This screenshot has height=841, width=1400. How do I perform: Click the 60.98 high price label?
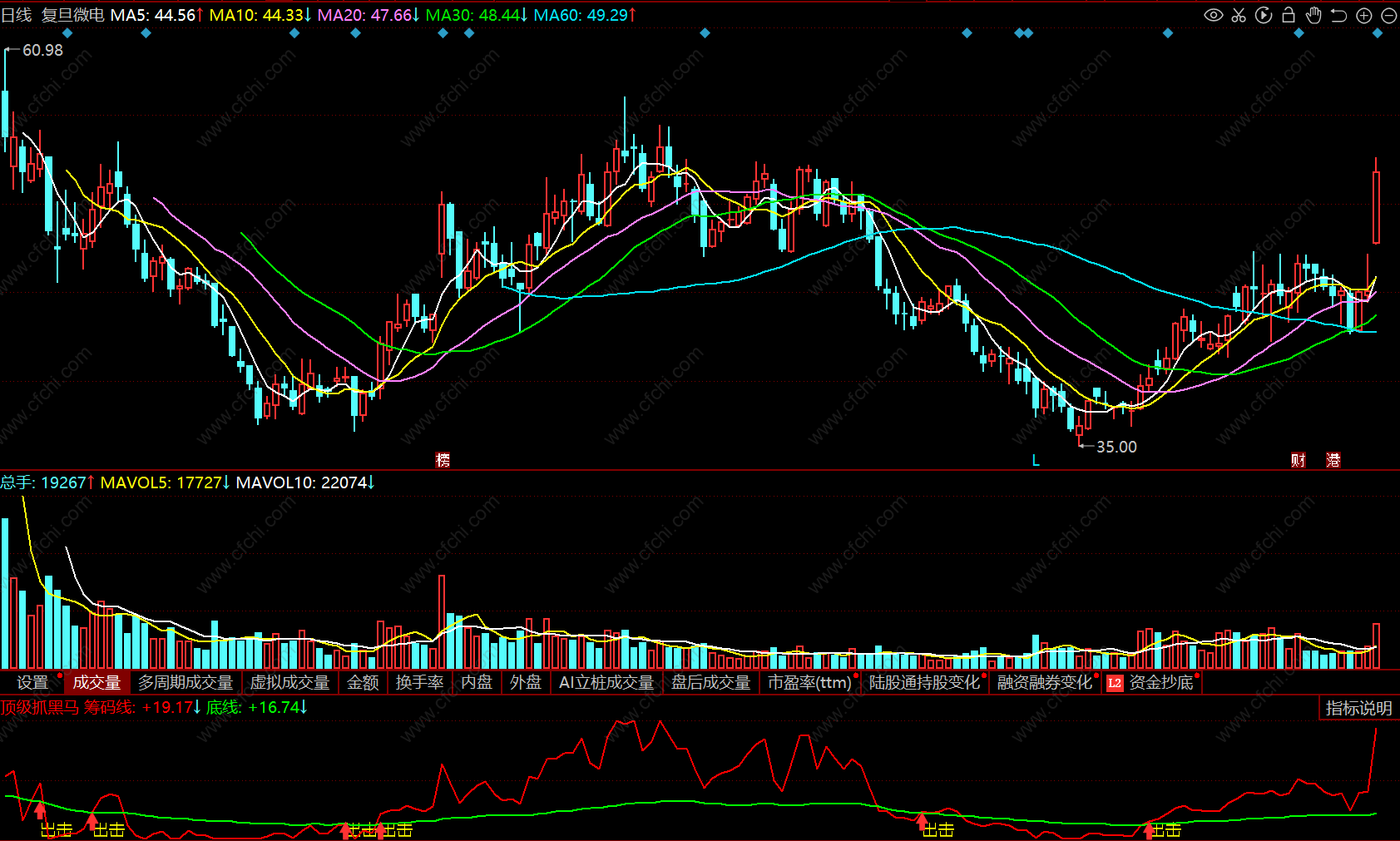(42, 50)
